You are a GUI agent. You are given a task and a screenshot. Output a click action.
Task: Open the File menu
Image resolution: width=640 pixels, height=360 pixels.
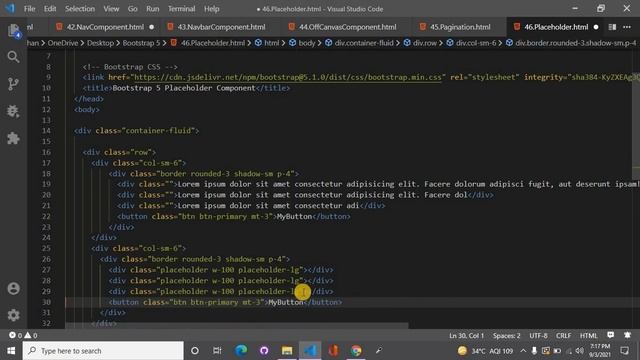pyautogui.click(x=29, y=9)
